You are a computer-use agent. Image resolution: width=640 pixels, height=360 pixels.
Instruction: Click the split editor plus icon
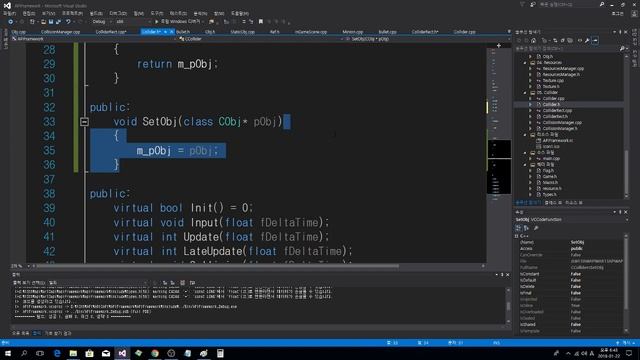(x=499, y=46)
